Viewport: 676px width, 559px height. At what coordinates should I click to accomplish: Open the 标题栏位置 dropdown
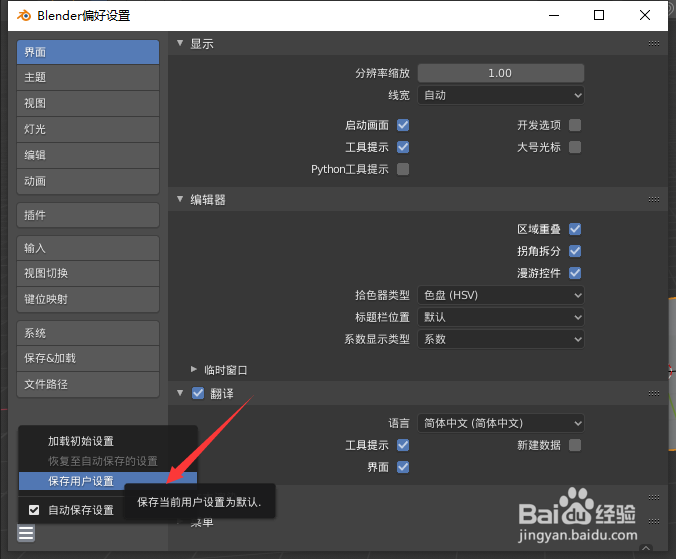tap(501, 317)
